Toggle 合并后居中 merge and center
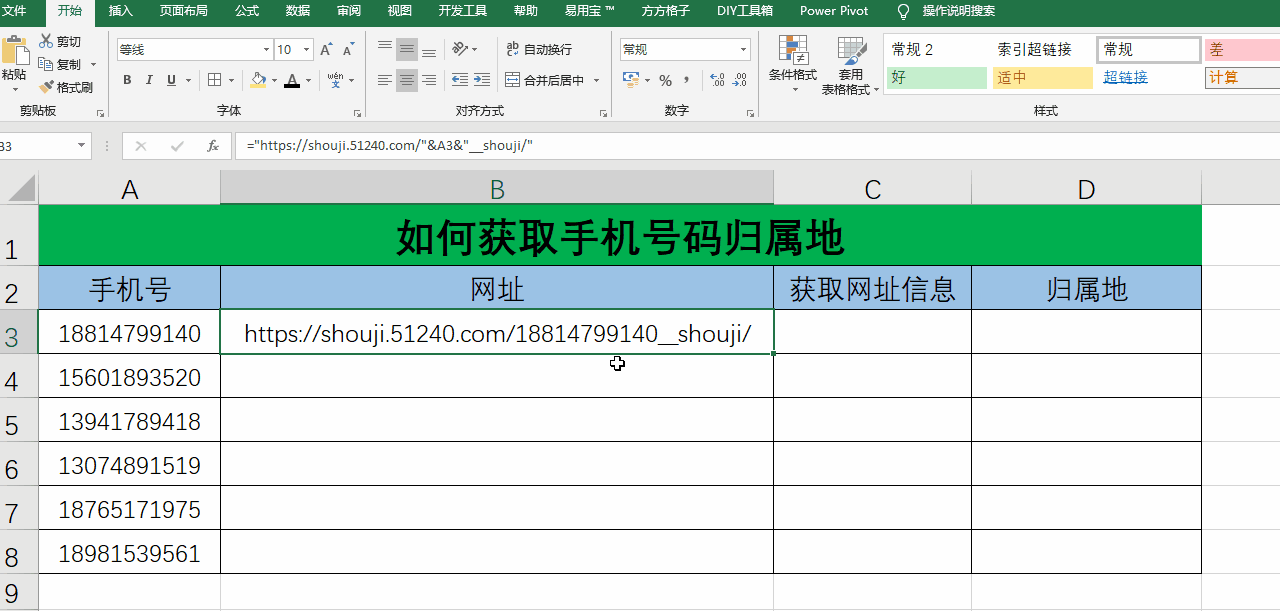 (550, 80)
